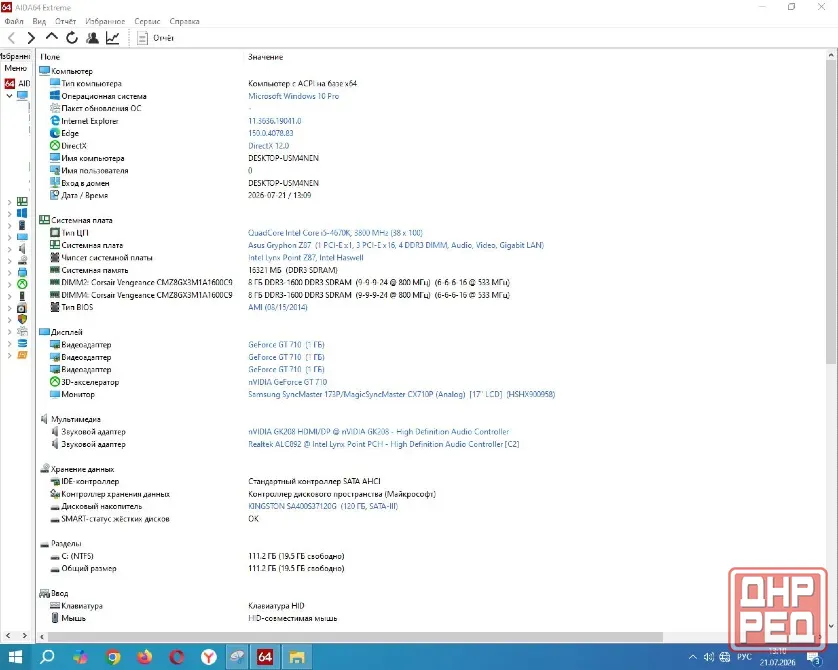The width and height of the screenshot is (838, 670).
Task: Open the Samsung SyncMaster 173P monitor link
Action: click(x=401, y=394)
